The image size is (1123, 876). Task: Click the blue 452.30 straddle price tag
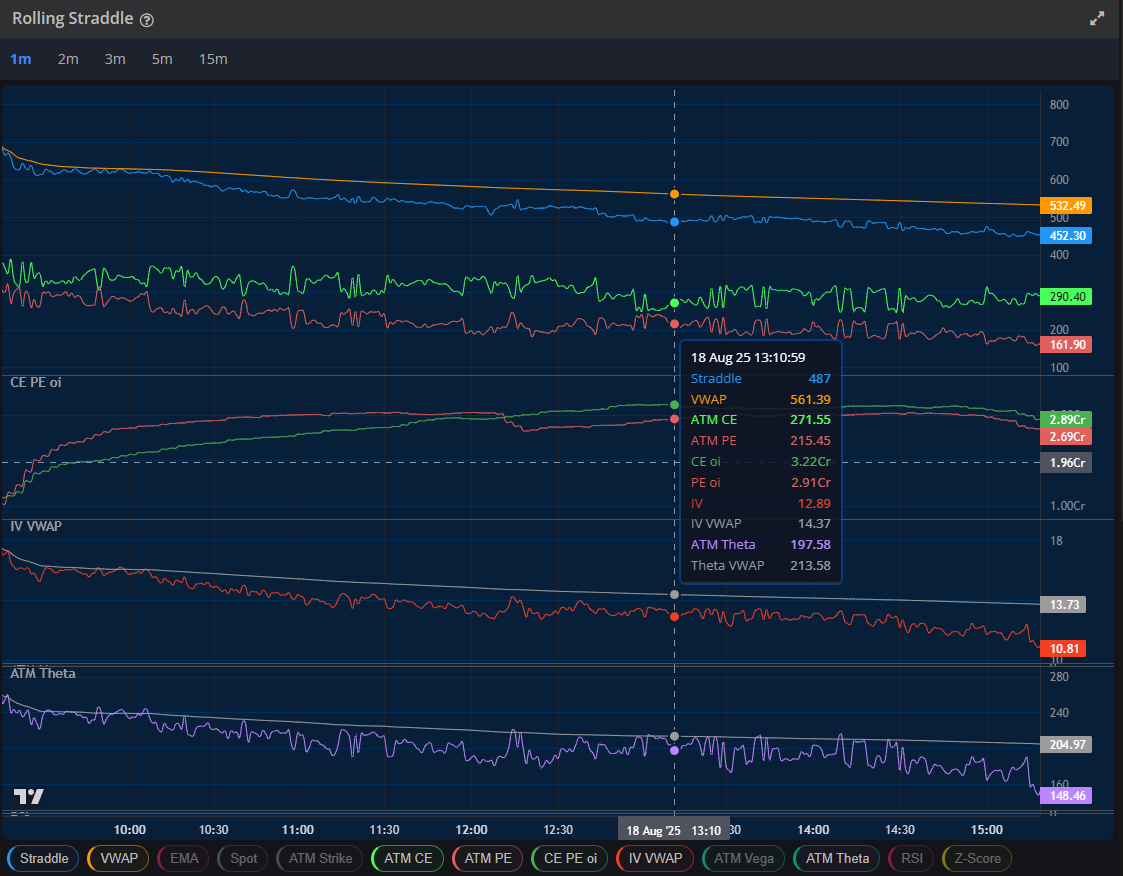pyautogui.click(x=1065, y=236)
